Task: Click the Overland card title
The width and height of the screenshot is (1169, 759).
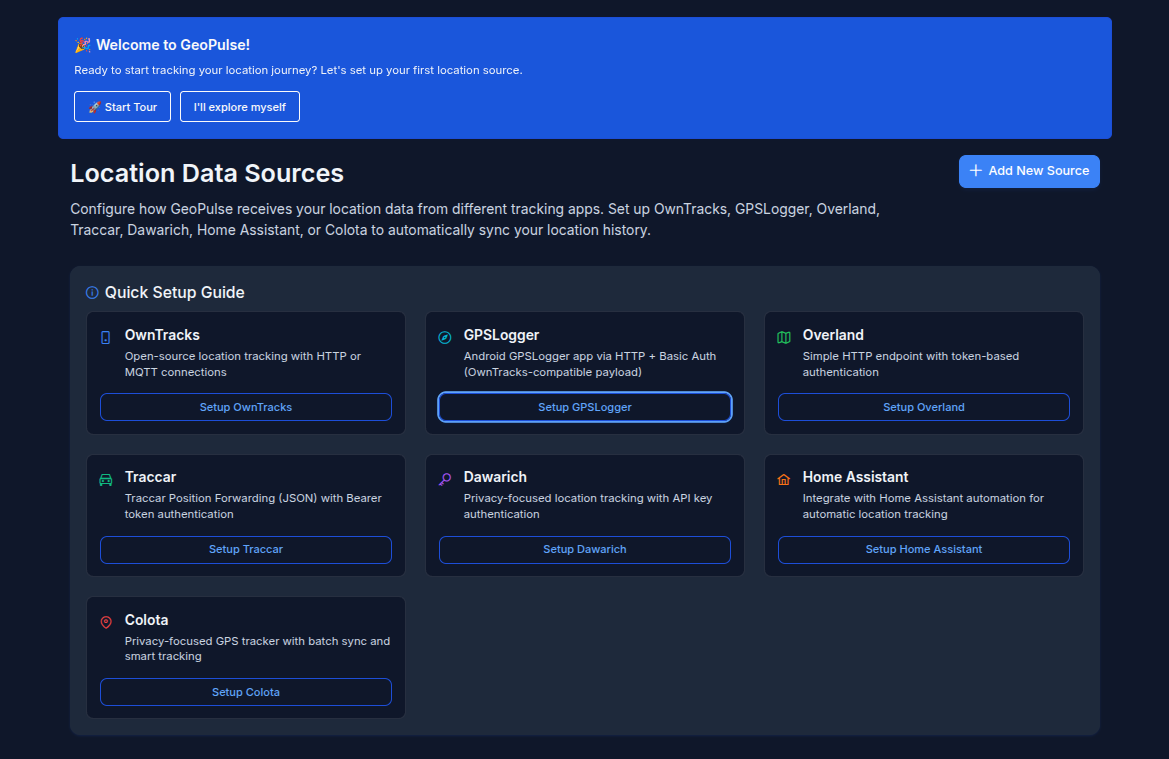Action: tap(833, 335)
